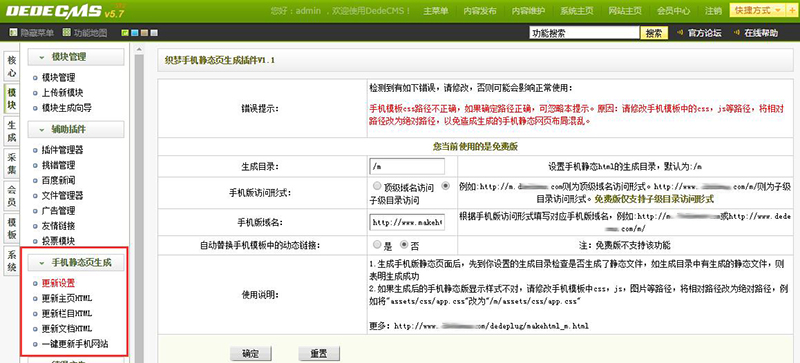Viewport: 800px width, 363px height.
Task: Select the green theme color square
Action: tap(124, 33)
